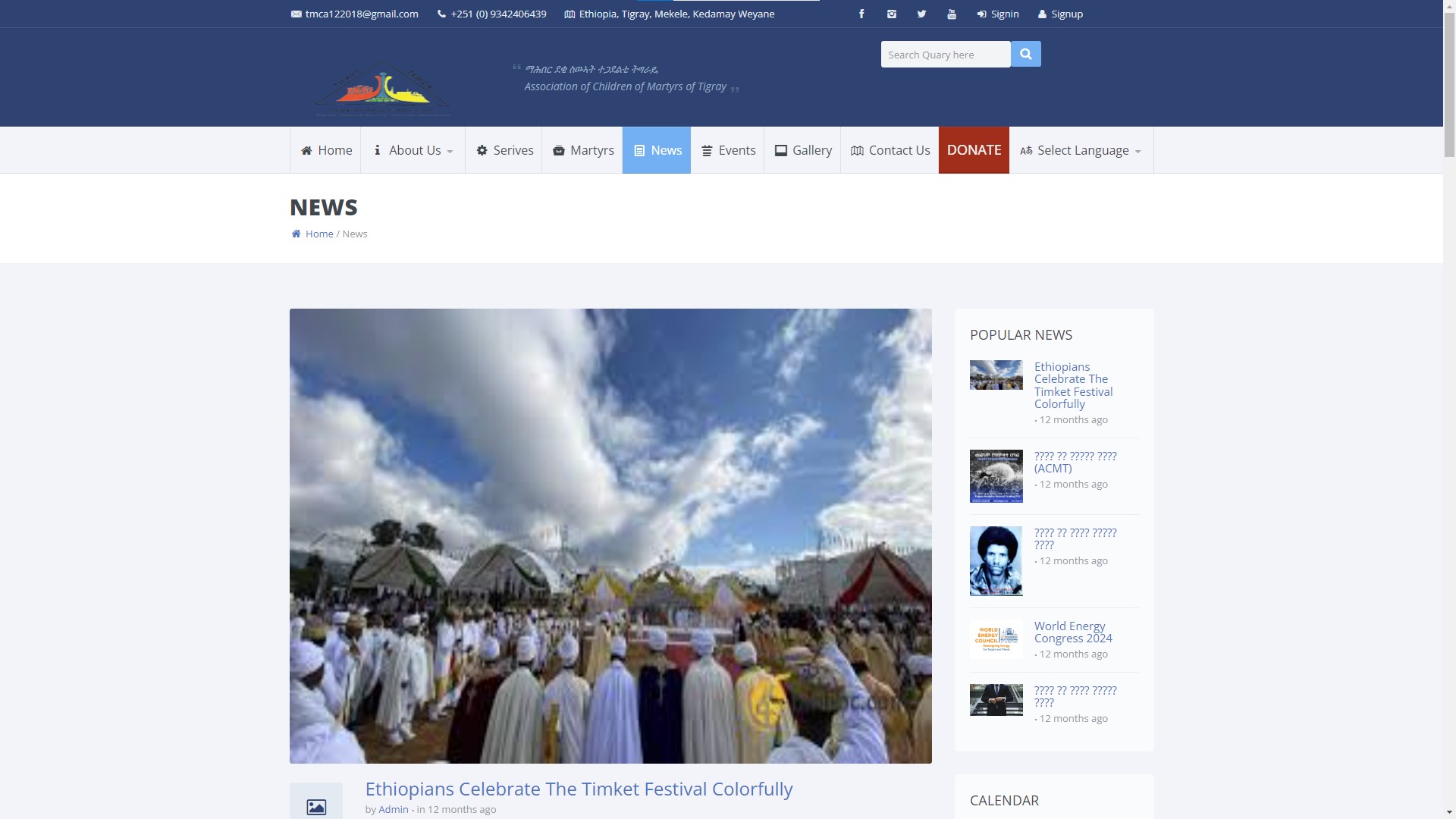Go to the Gallery menu item

click(x=802, y=150)
